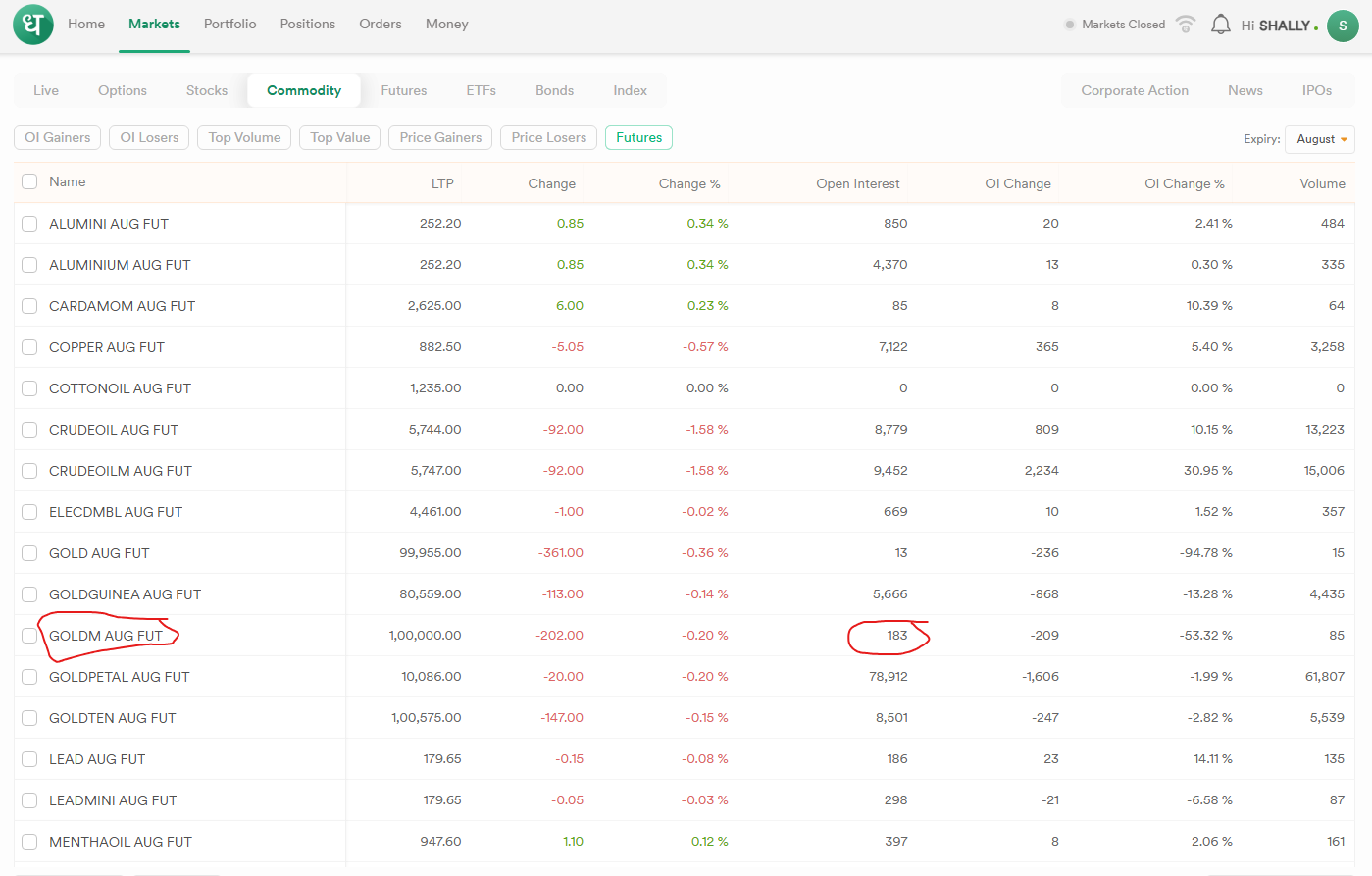The width and height of the screenshot is (1372, 876).
Task: Show Price Losers list
Action: (548, 137)
